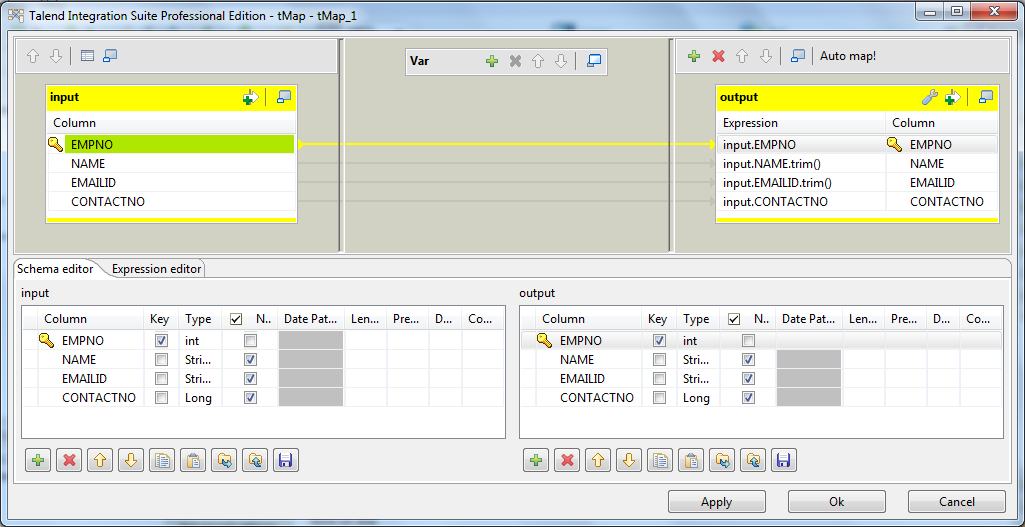Viewport: 1025px width, 527px height.
Task: Click the Ok button
Action: [x=837, y=502]
